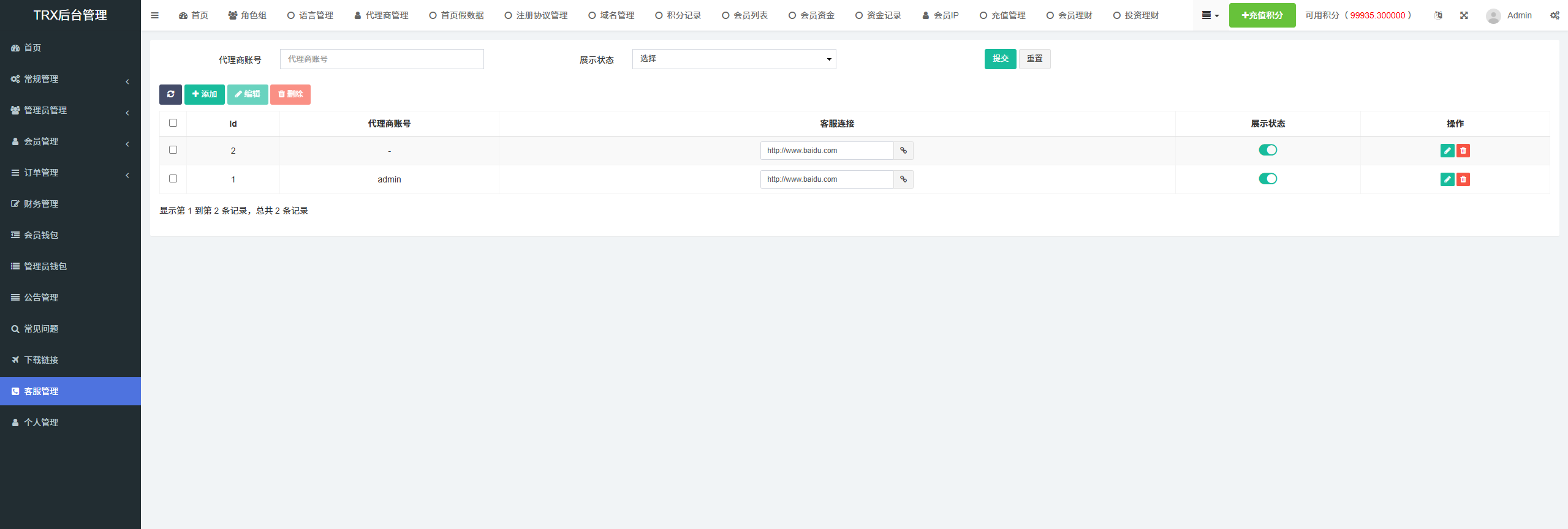
Task: Open settings gears icon at top right
Action: pos(1555,15)
